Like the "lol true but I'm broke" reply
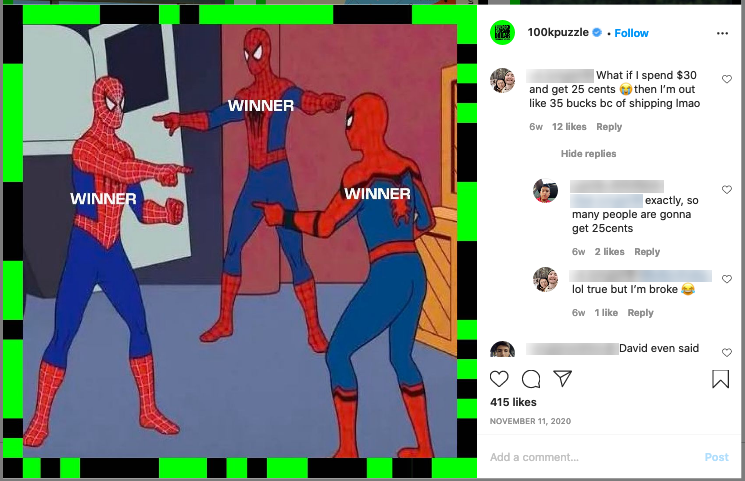The width and height of the screenshot is (745, 481). tap(726, 279)
